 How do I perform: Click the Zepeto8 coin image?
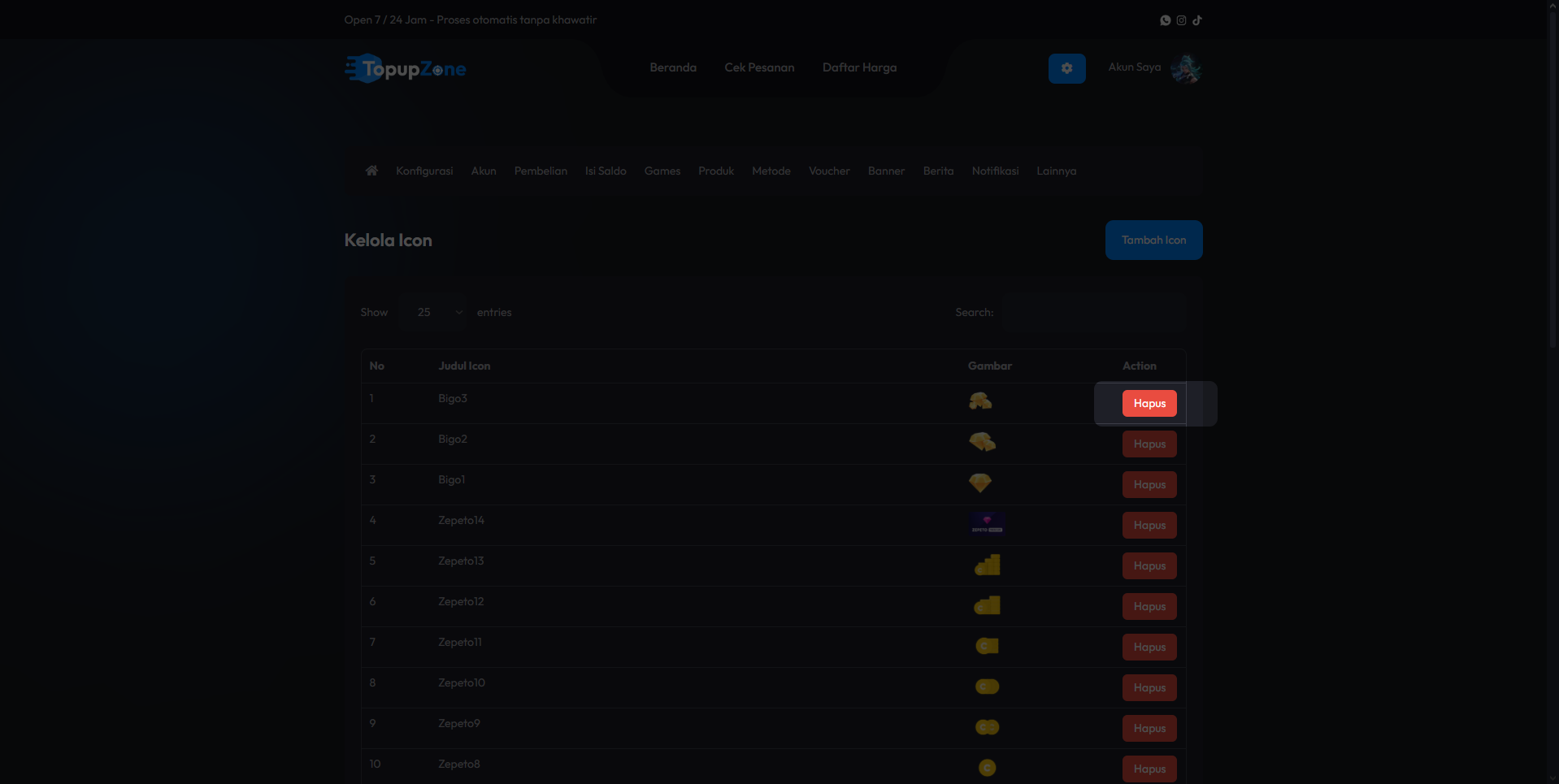pyautogui.click(x=987, y=768)
